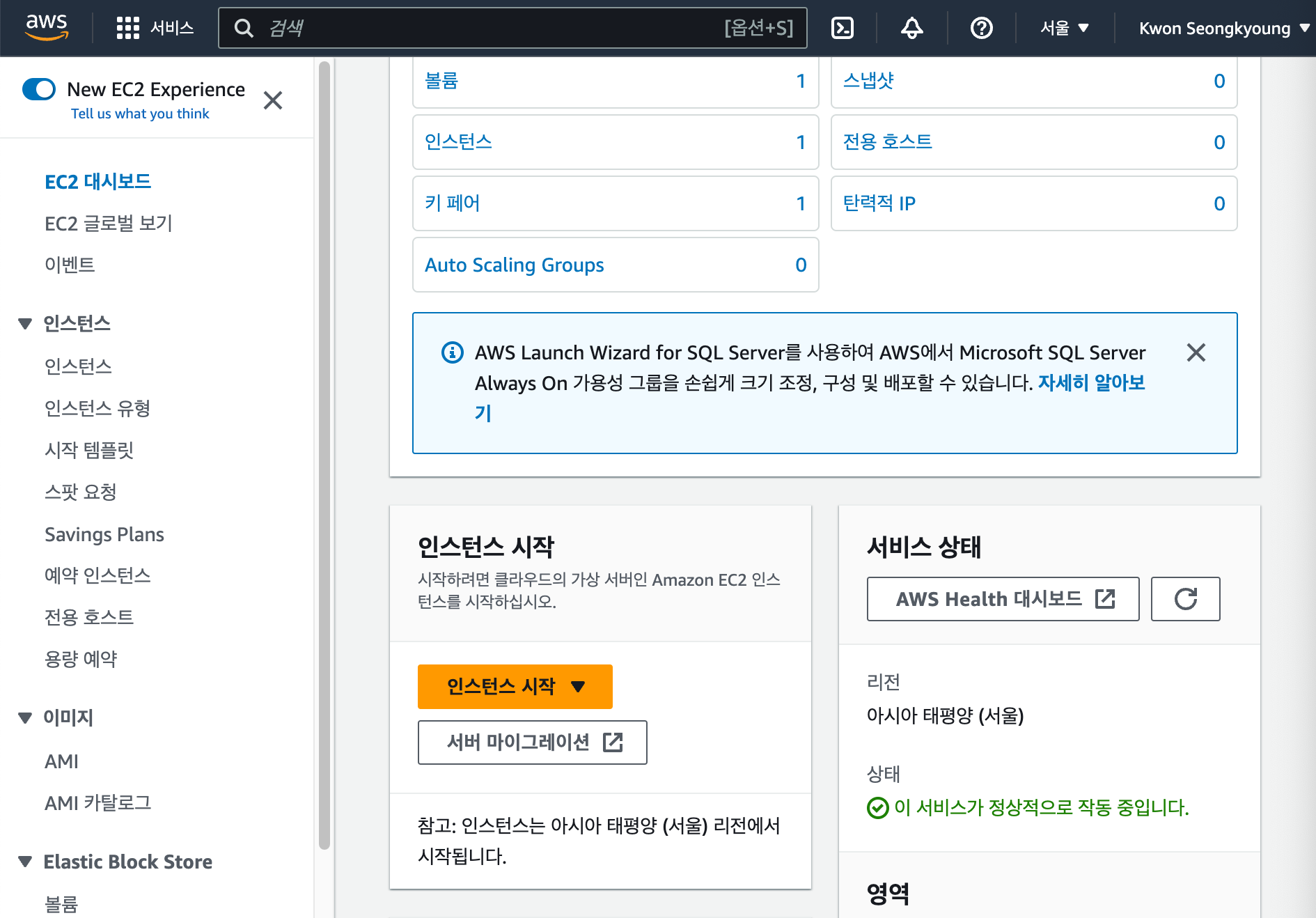Click the search magnifier icon
This screenshot has width=1316, height=918.
tap(244, 28)
